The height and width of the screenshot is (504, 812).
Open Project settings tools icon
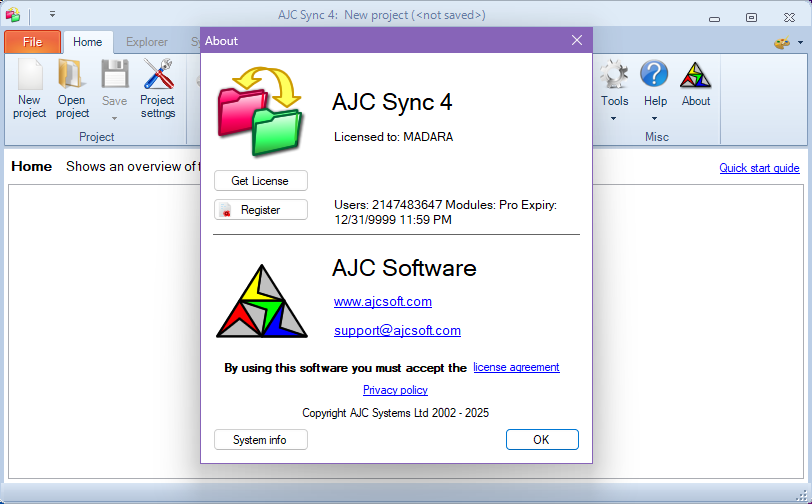157,74
